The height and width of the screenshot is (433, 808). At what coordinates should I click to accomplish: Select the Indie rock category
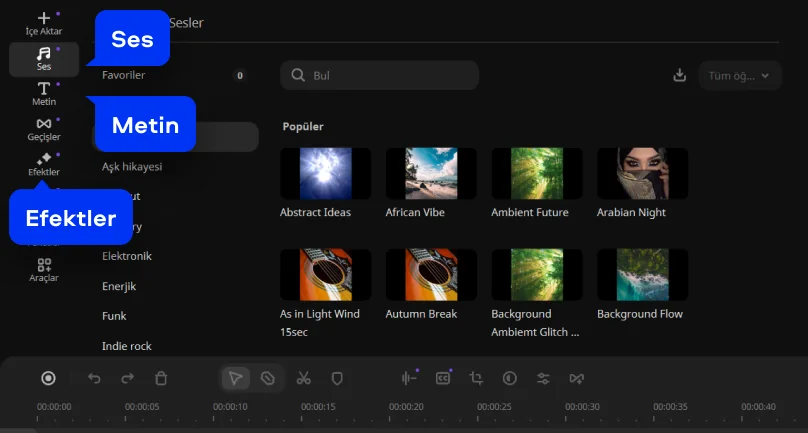pyautogui.click(x=127, y=346)
